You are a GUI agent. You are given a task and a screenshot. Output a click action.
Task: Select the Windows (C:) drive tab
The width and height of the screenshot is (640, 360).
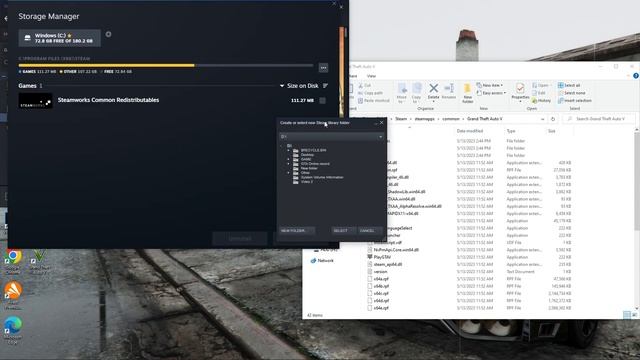pyautogui.click(x=60, y=38)
